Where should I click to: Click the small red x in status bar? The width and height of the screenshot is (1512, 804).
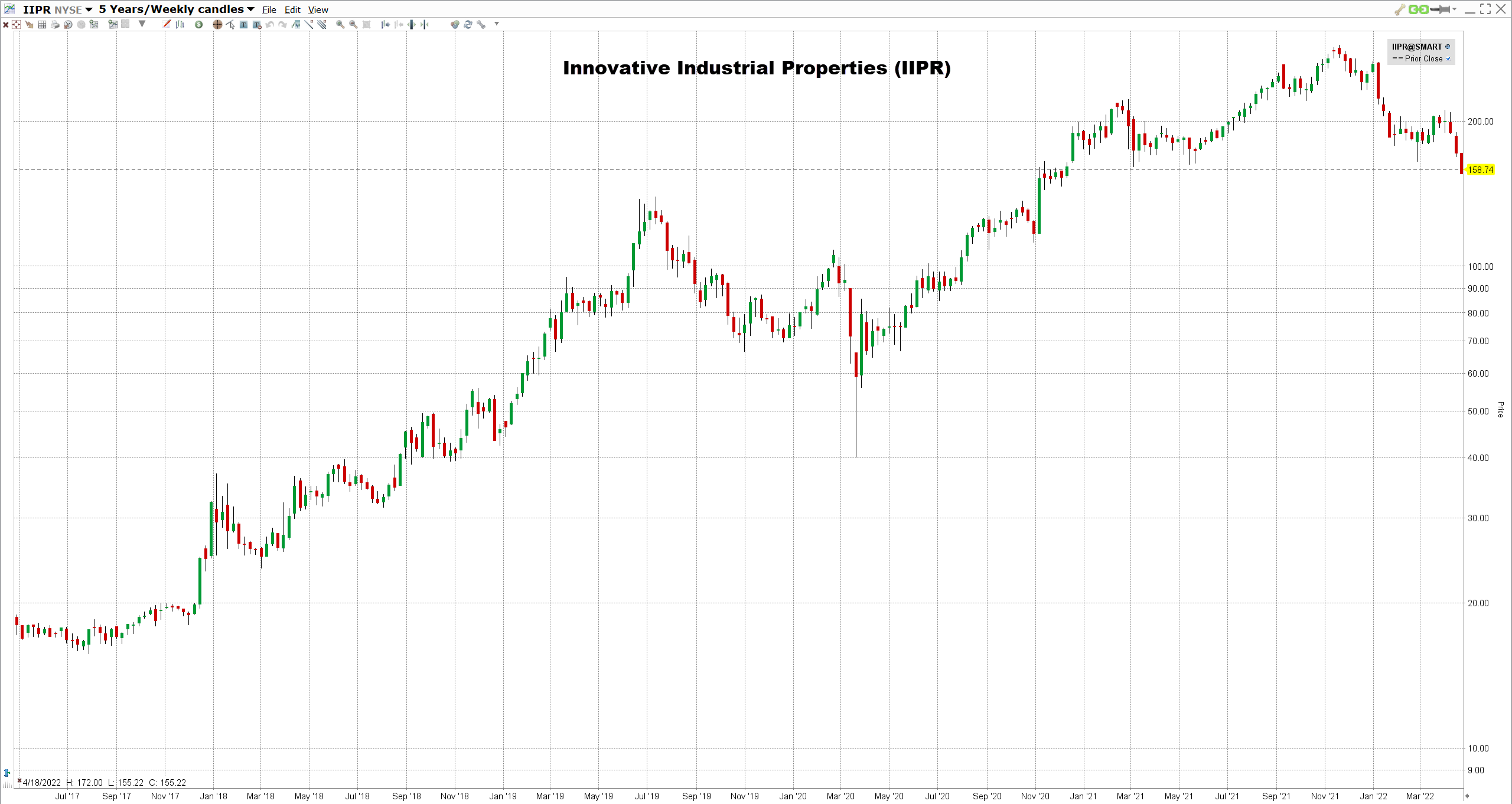(19, 781)
